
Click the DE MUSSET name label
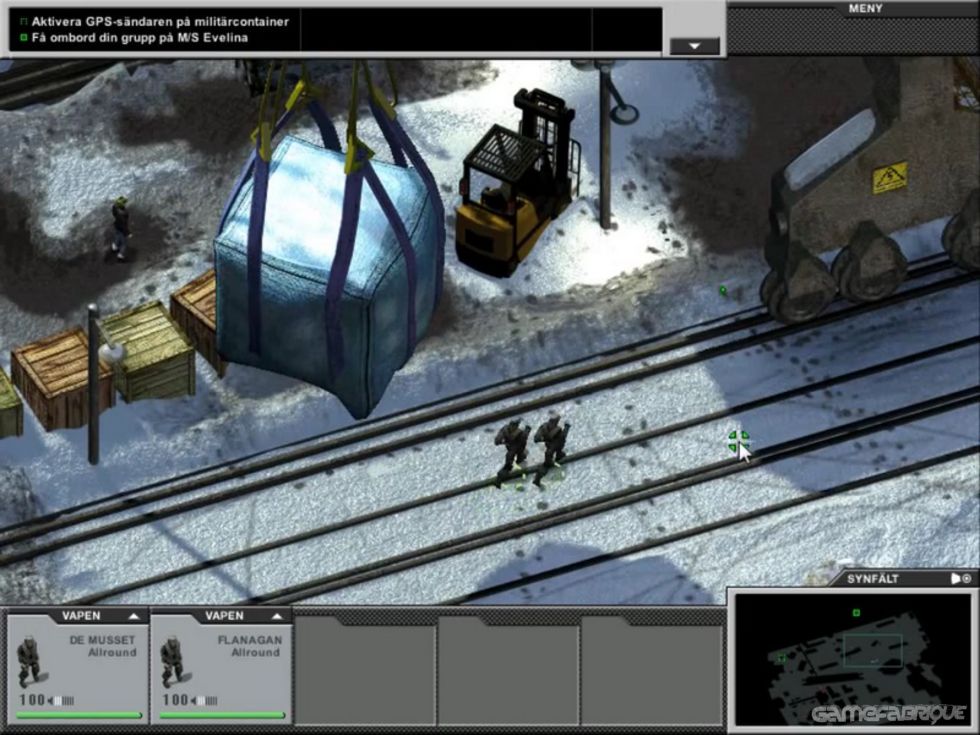[102, 640]
